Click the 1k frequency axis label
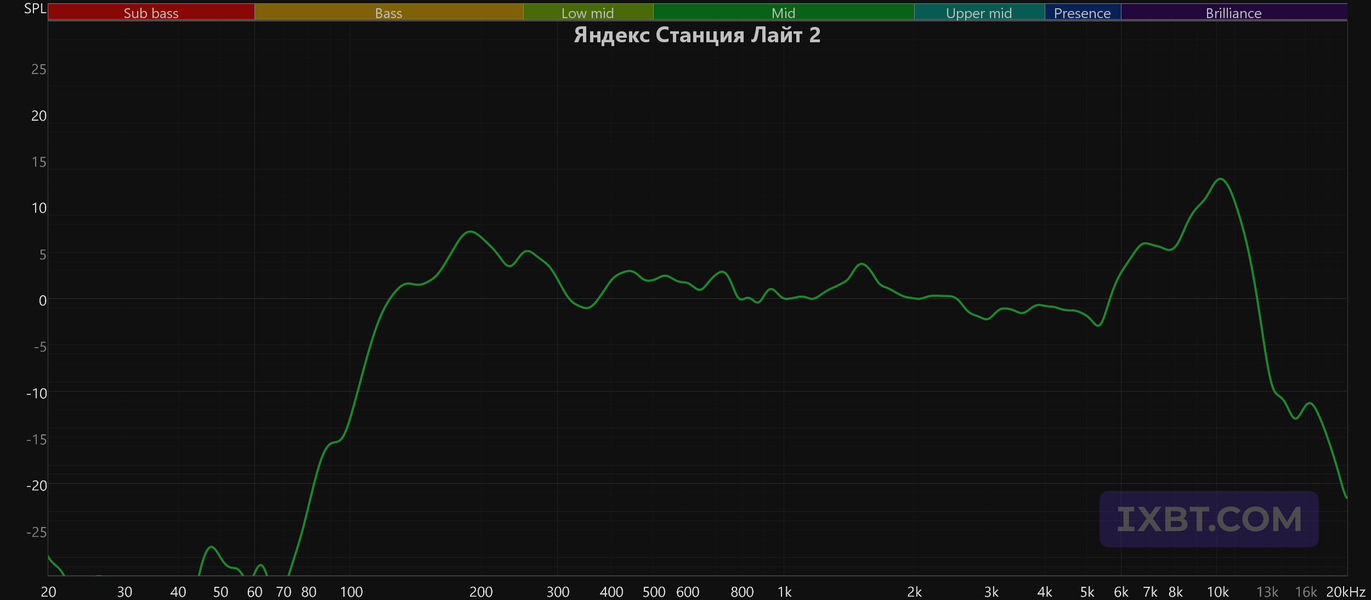 click(785, 591)
